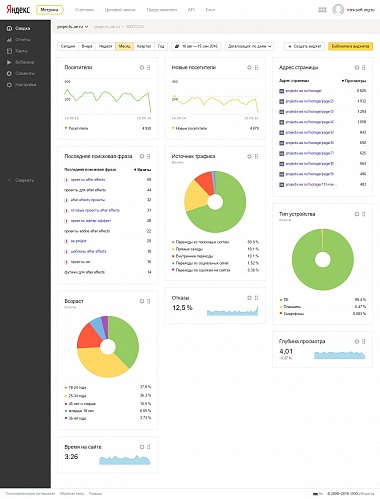This screenshot has height=499, width=380.
Task: Open the projects-ae.ru/footage/ page link
Action: point(304,91)
